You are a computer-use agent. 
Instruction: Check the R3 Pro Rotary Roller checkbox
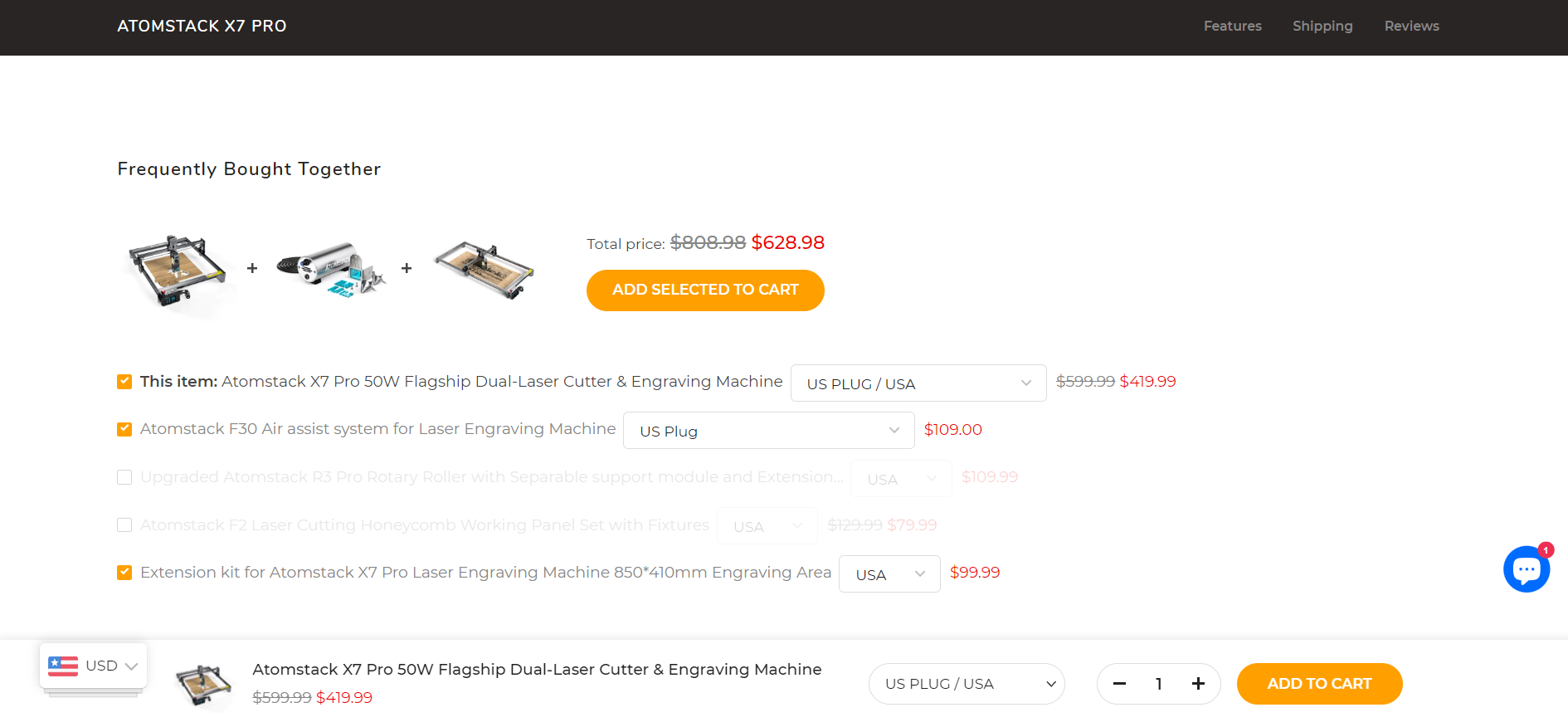[124, 477]
